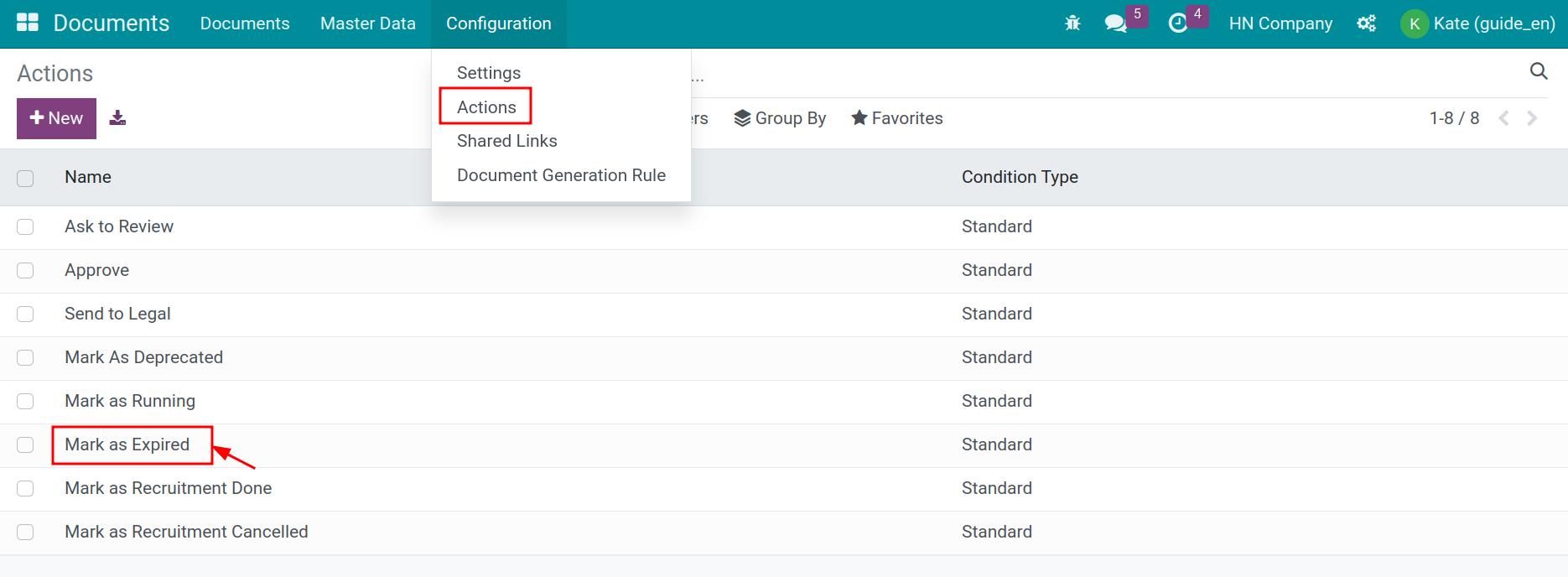Open the Mark as Running action
Screen dimensions: 1568x577
(130, 401)
